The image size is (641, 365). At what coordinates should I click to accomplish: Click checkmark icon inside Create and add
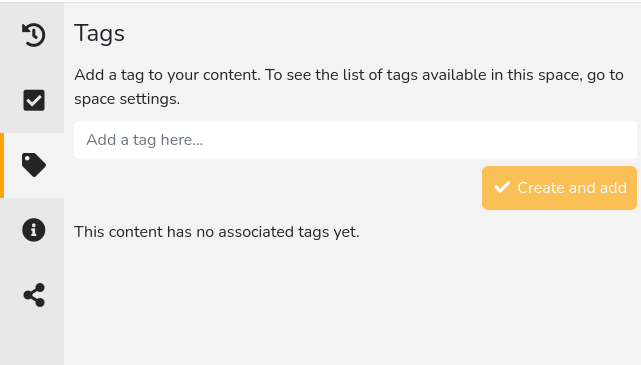click(502, 188)
